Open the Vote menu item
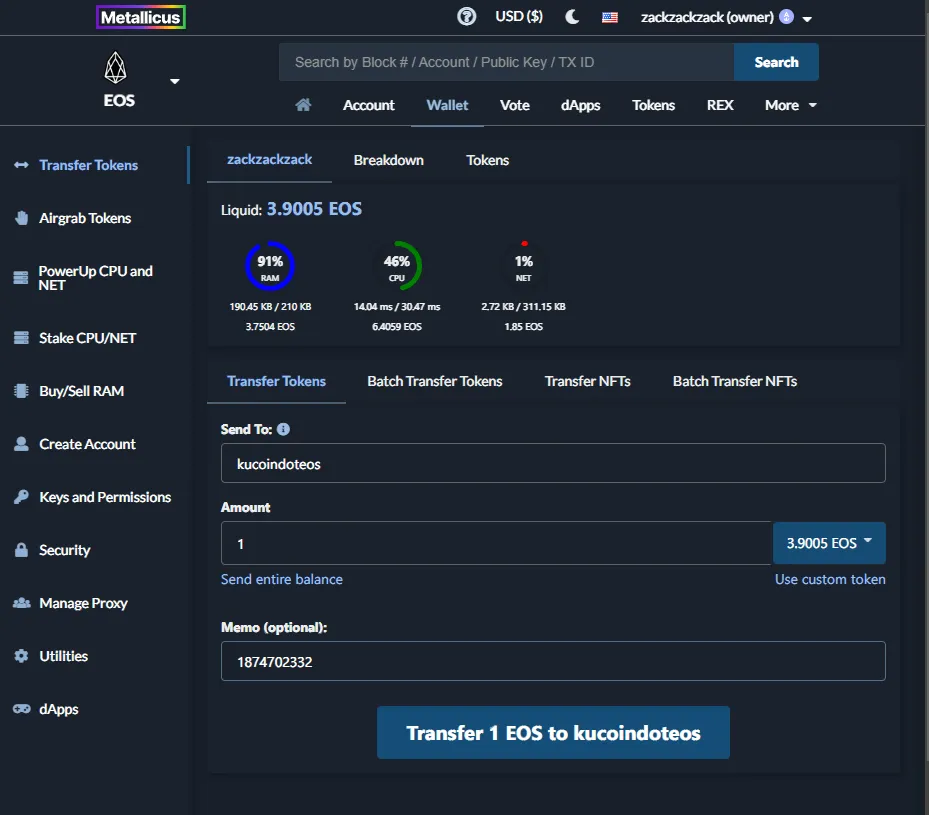 tap(515, 105)
